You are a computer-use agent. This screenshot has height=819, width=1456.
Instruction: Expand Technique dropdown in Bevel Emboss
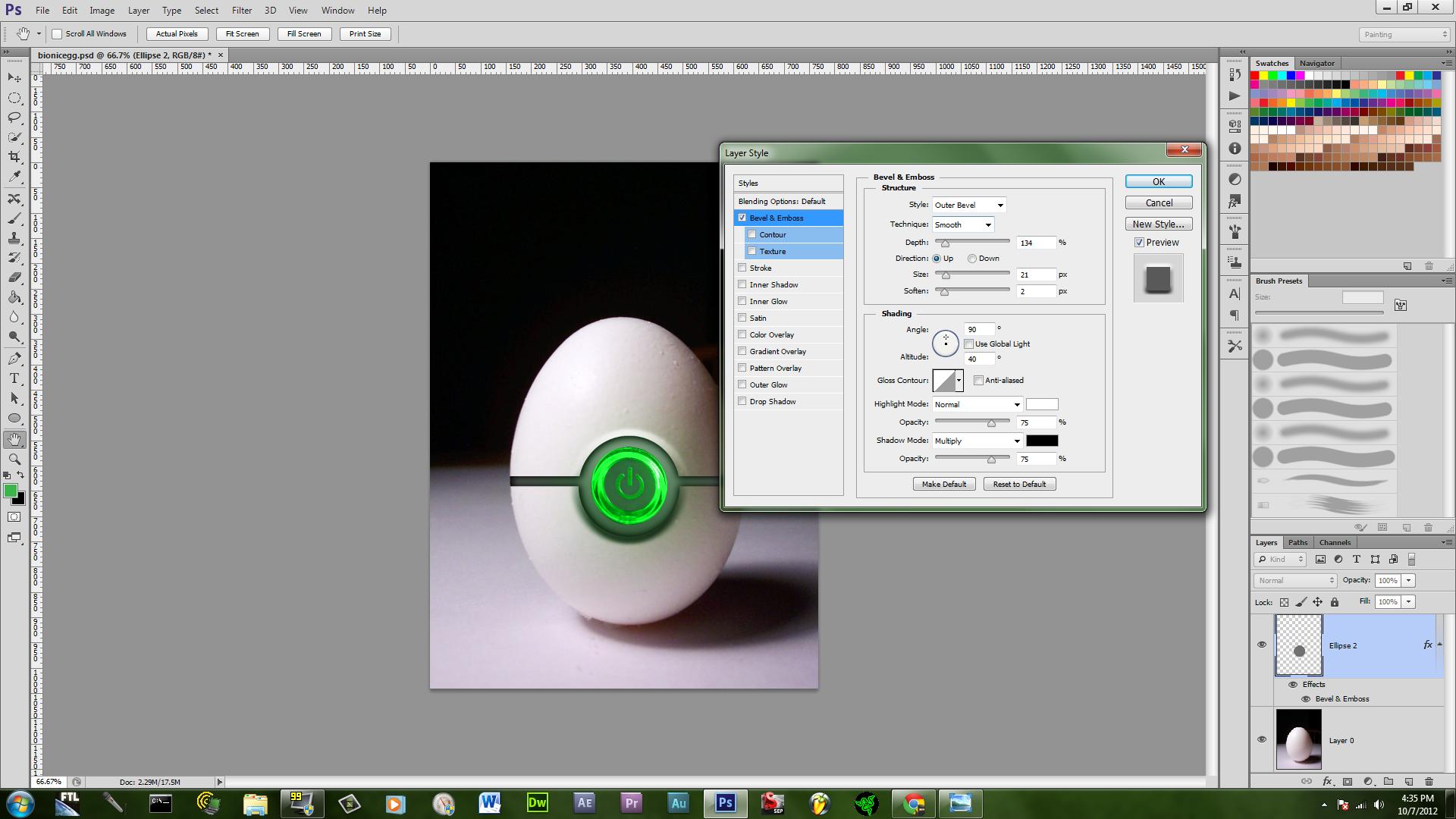pos(988,223)
